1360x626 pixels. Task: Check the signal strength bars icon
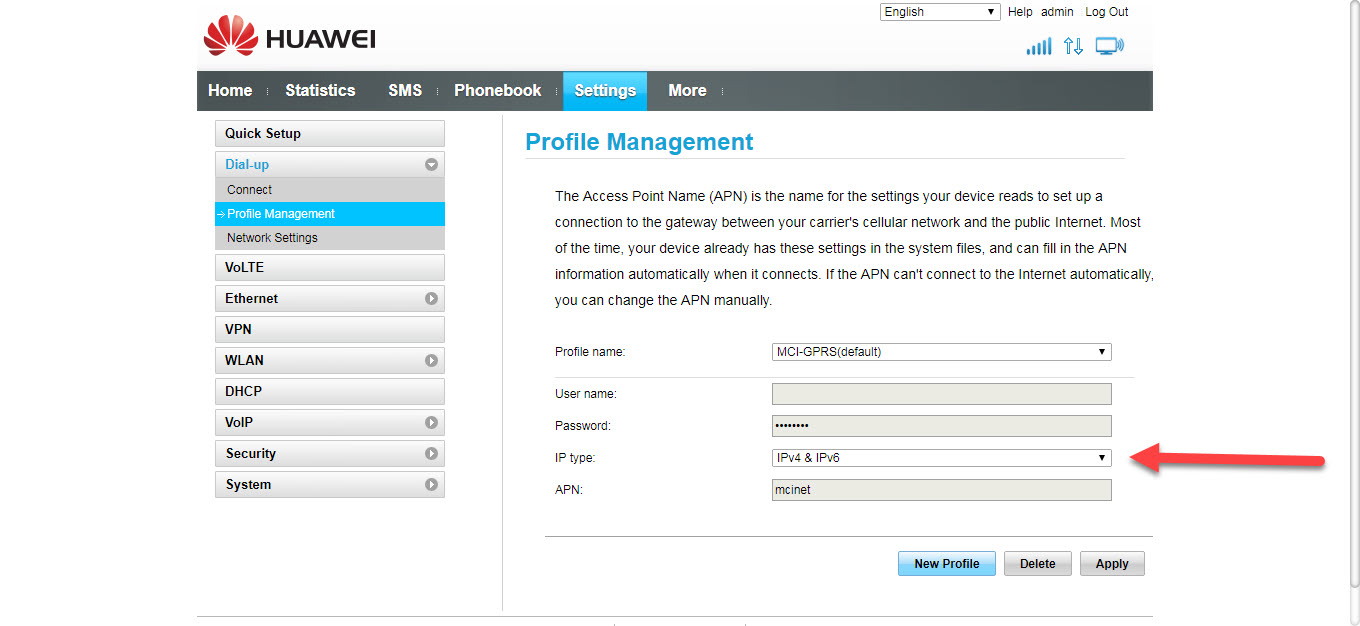coord(1039,46)
